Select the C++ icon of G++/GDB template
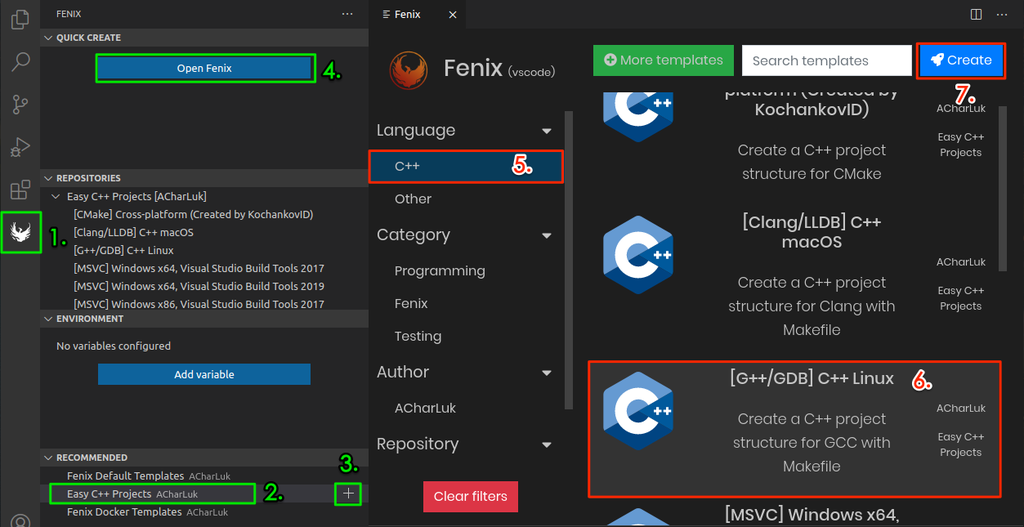This screenshot has width=1024, height=527. 637,410
